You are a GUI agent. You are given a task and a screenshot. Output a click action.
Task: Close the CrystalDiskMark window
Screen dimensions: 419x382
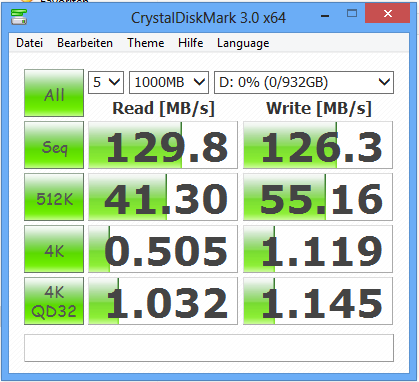click(388, 14)
